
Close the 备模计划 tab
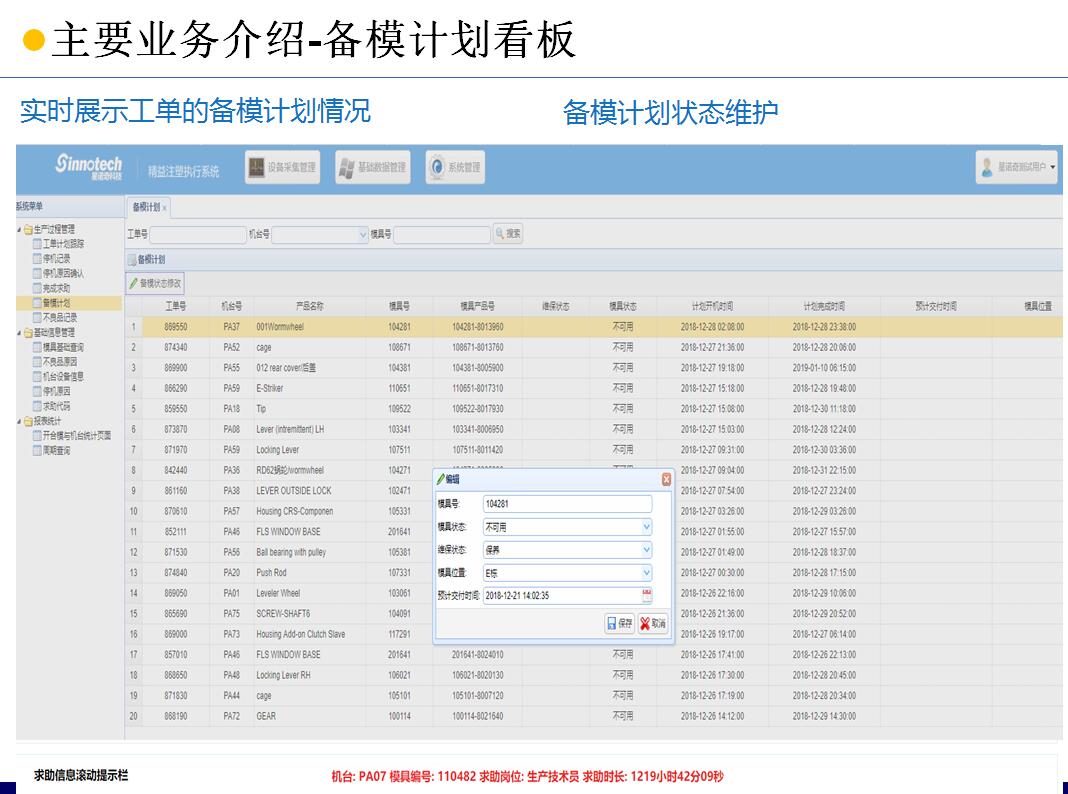(164, 207)
